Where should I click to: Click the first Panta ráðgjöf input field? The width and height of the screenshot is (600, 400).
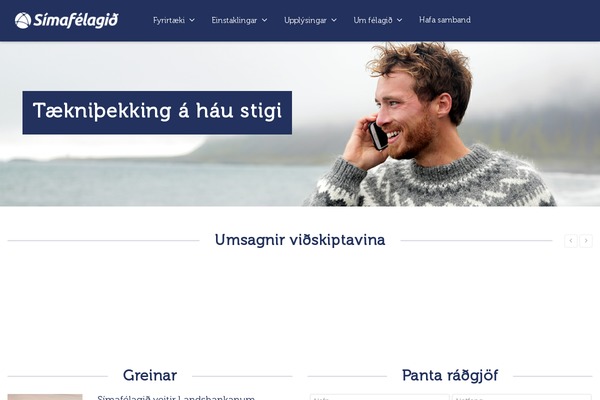click(380, 397)
